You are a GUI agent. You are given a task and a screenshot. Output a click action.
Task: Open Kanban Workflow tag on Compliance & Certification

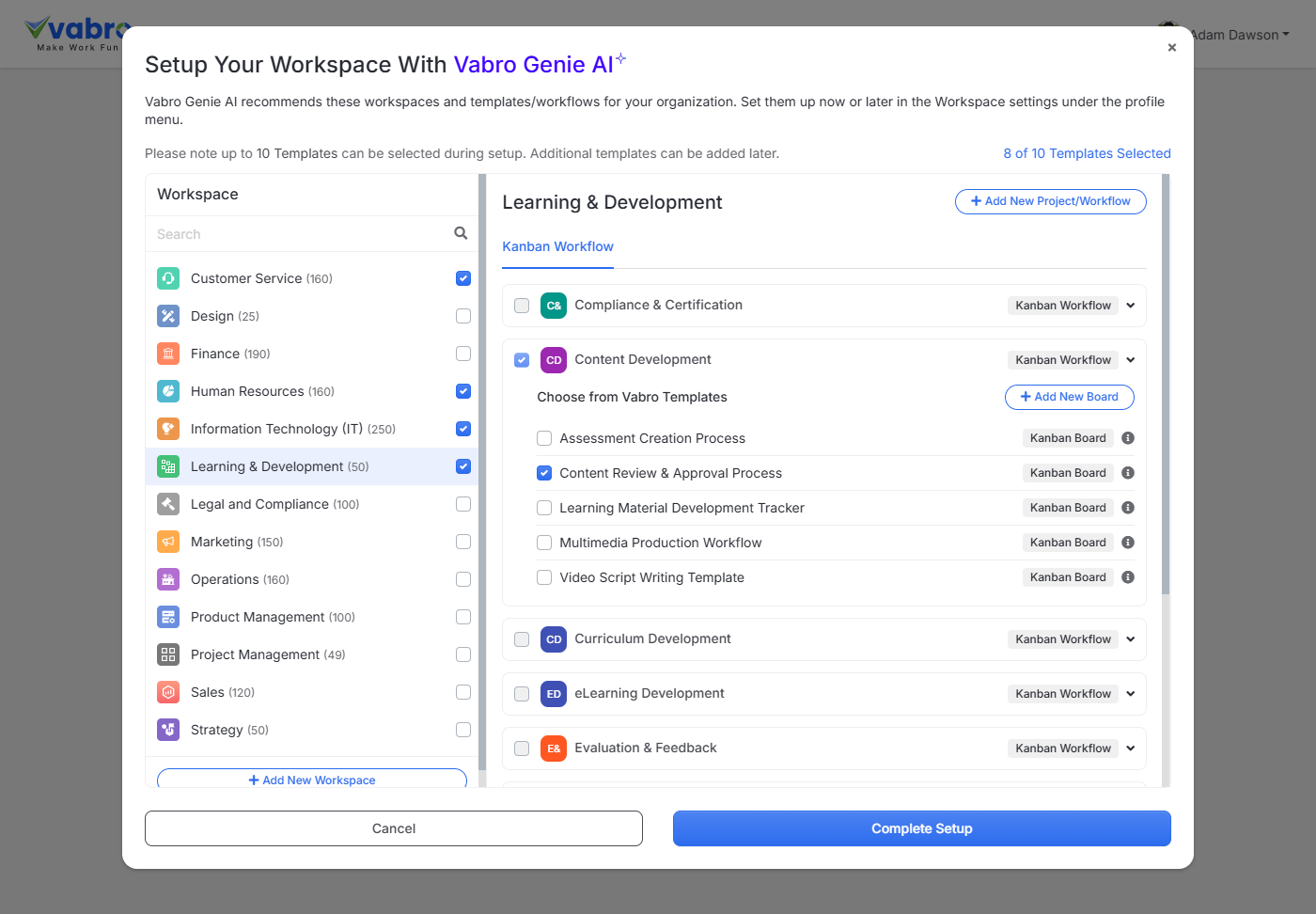pyautogui.click(x=1063, y=306)
